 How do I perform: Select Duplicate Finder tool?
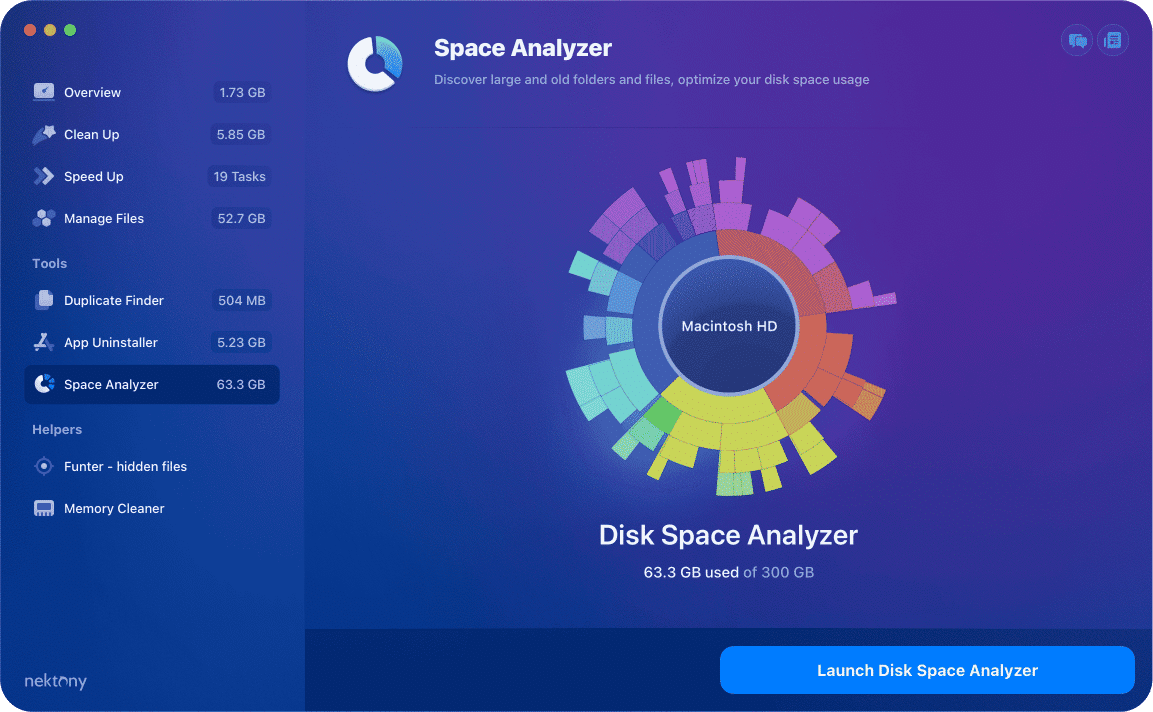pyautogui.click(x=152, y=300)
